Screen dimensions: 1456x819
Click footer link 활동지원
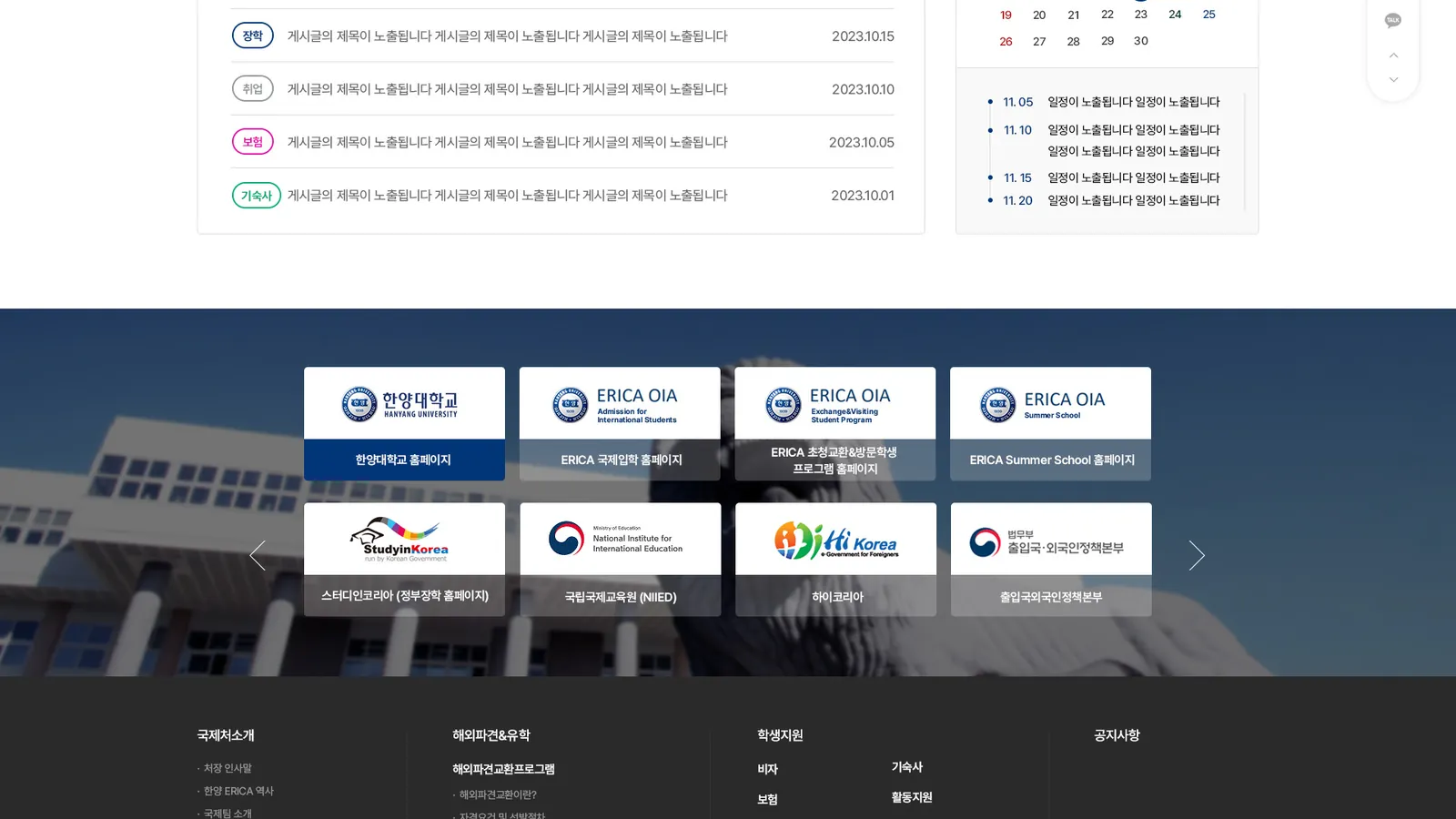(912, 797)
